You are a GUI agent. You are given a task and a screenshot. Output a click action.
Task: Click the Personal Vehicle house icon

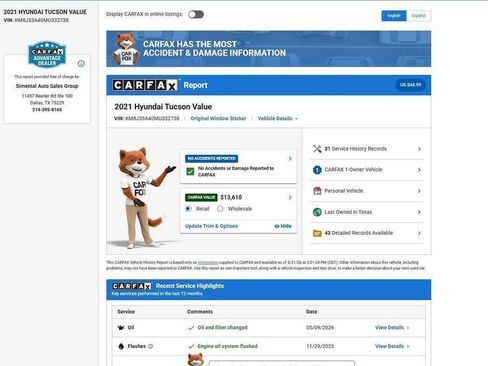317,191
